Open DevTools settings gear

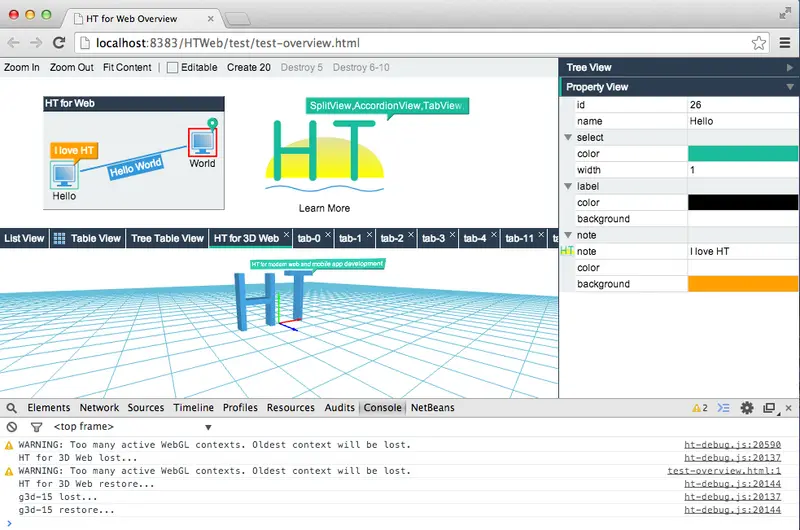[747, 408]
